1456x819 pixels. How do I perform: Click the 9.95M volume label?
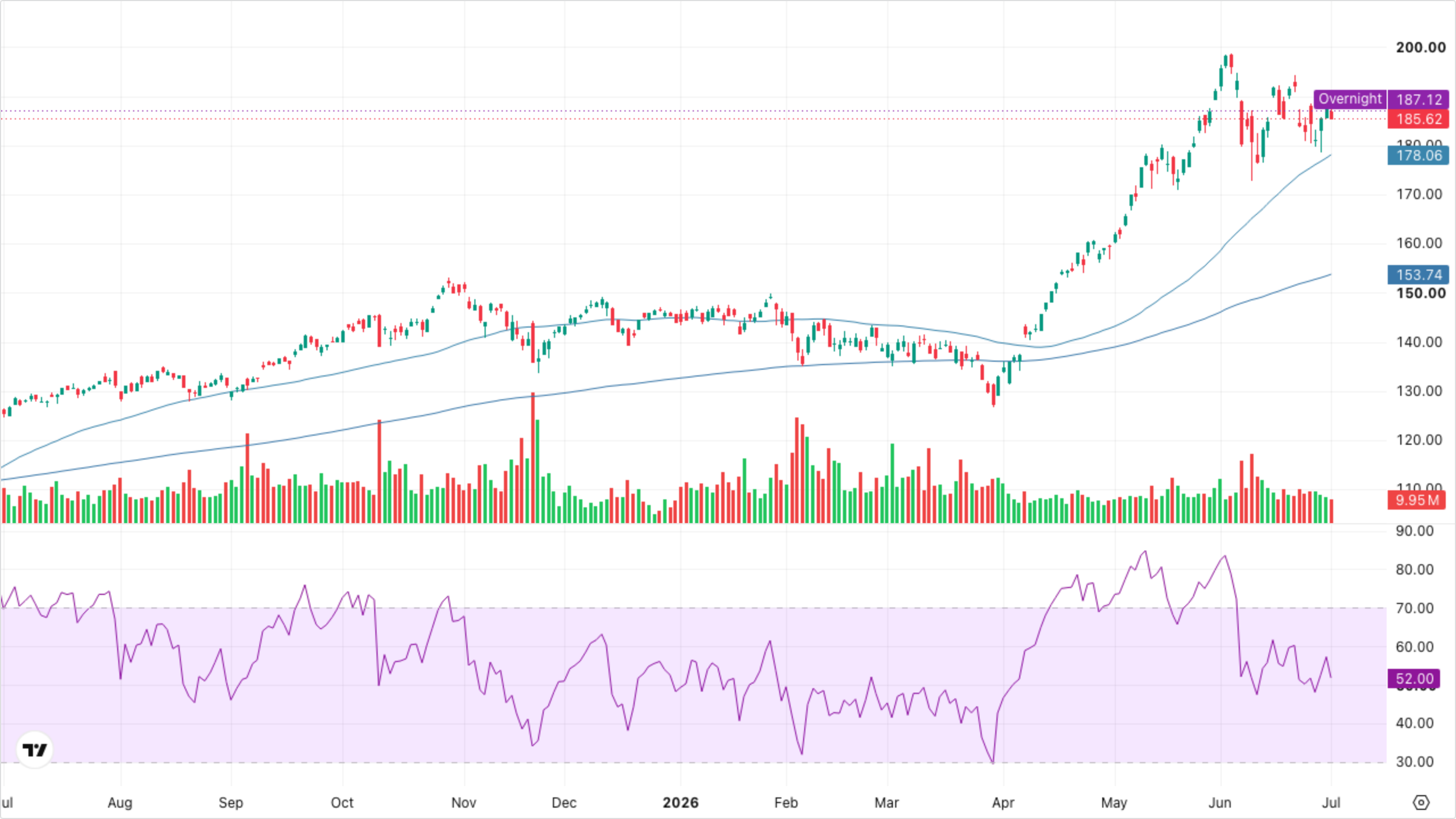click(1416, 500)
